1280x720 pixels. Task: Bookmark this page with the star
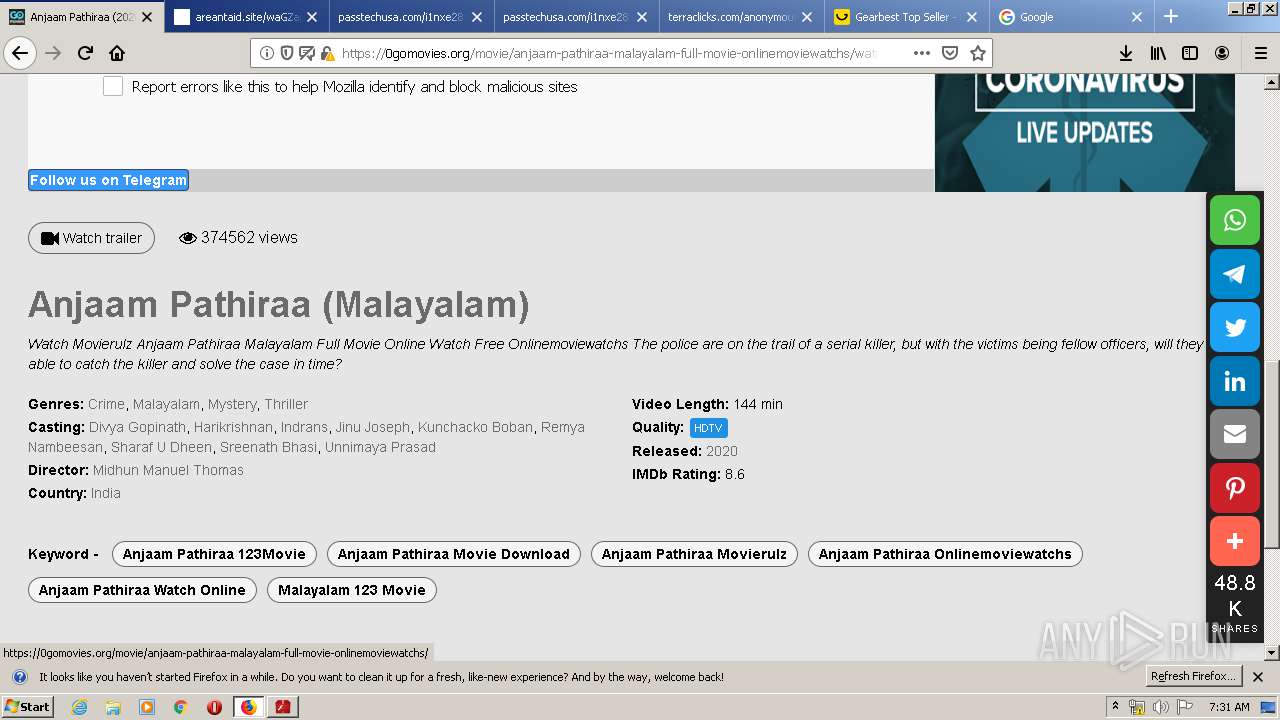coord(978,53)
